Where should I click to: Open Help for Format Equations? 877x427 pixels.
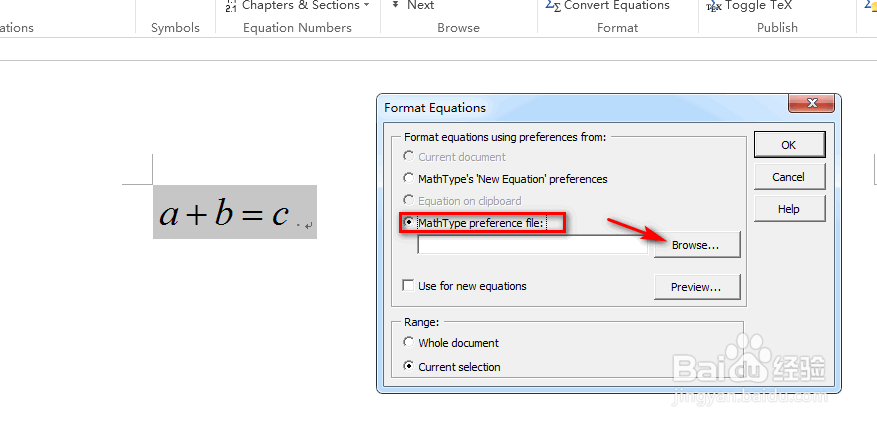[x=789, y=209]
